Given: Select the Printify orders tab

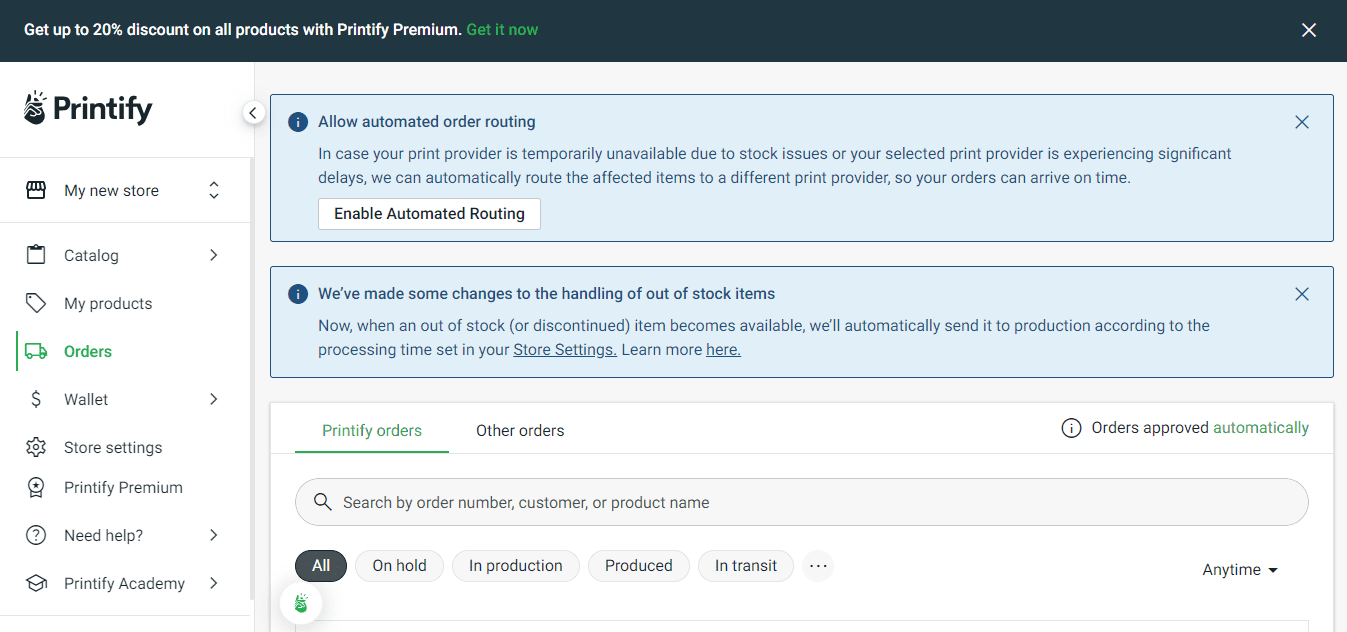Looking at the screenshot, I should coord(372,431).
